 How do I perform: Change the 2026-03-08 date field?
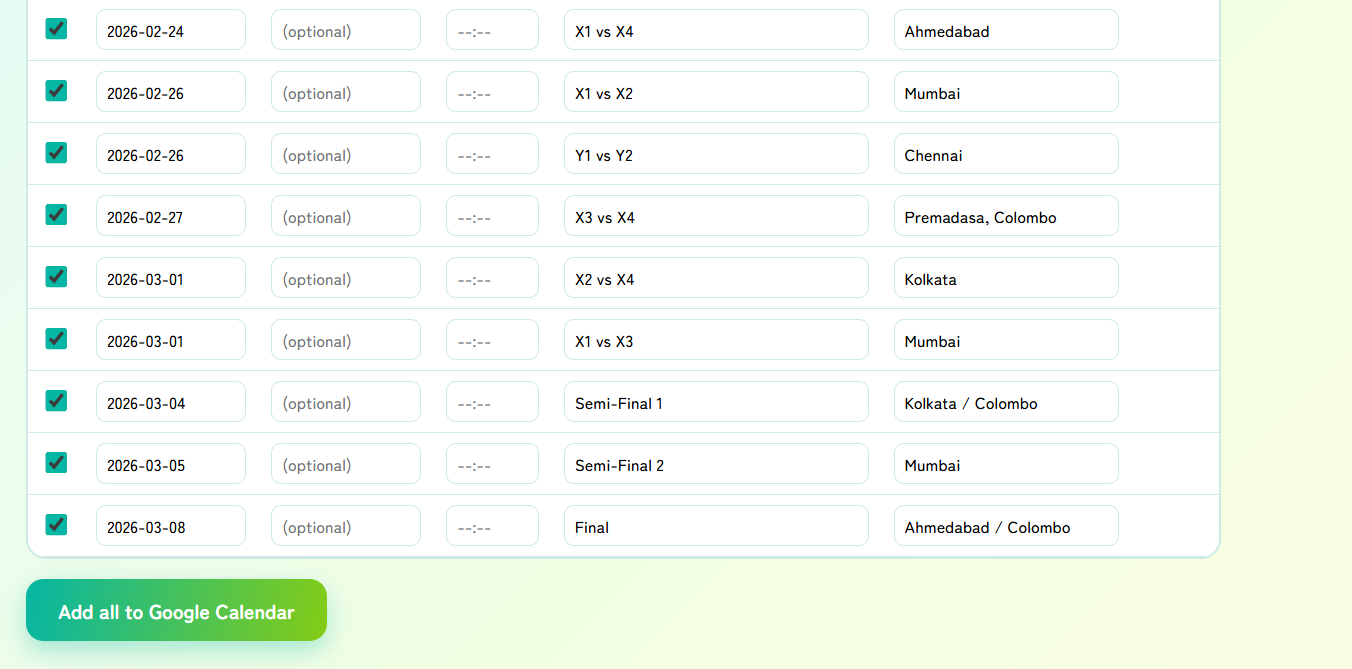(x=171, y=526)
